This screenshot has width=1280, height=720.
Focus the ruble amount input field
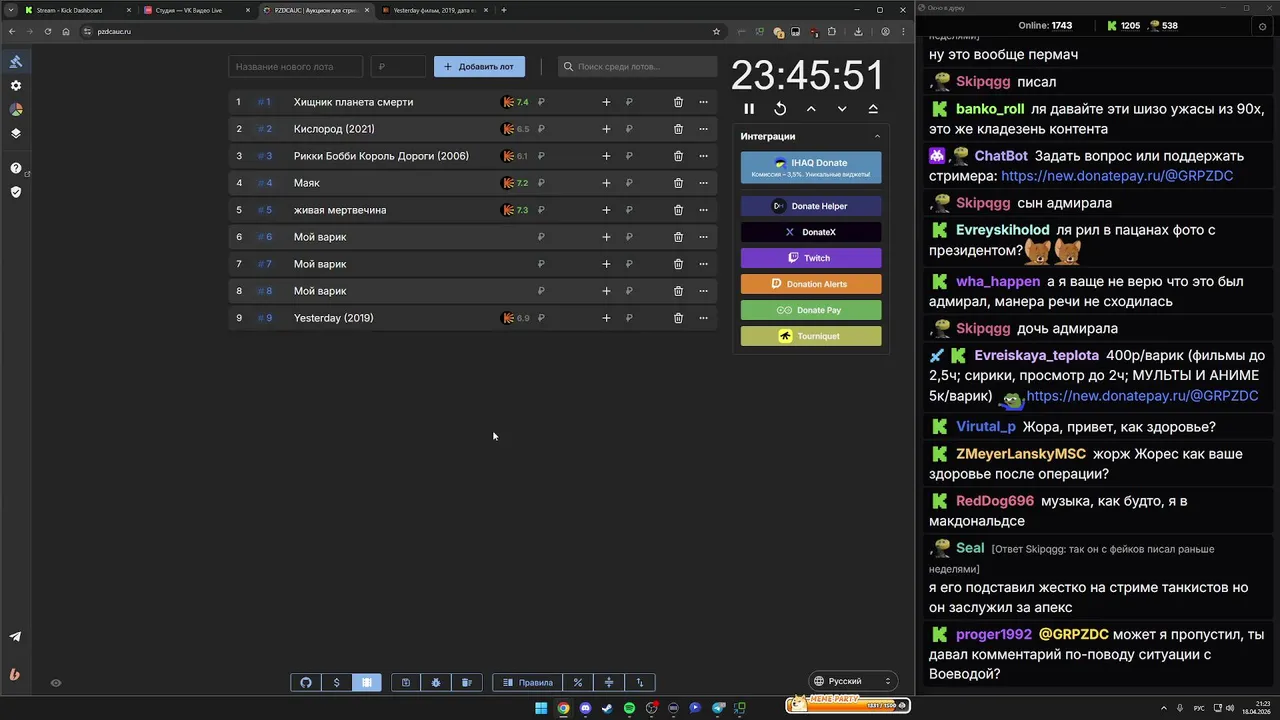(398, 67)
